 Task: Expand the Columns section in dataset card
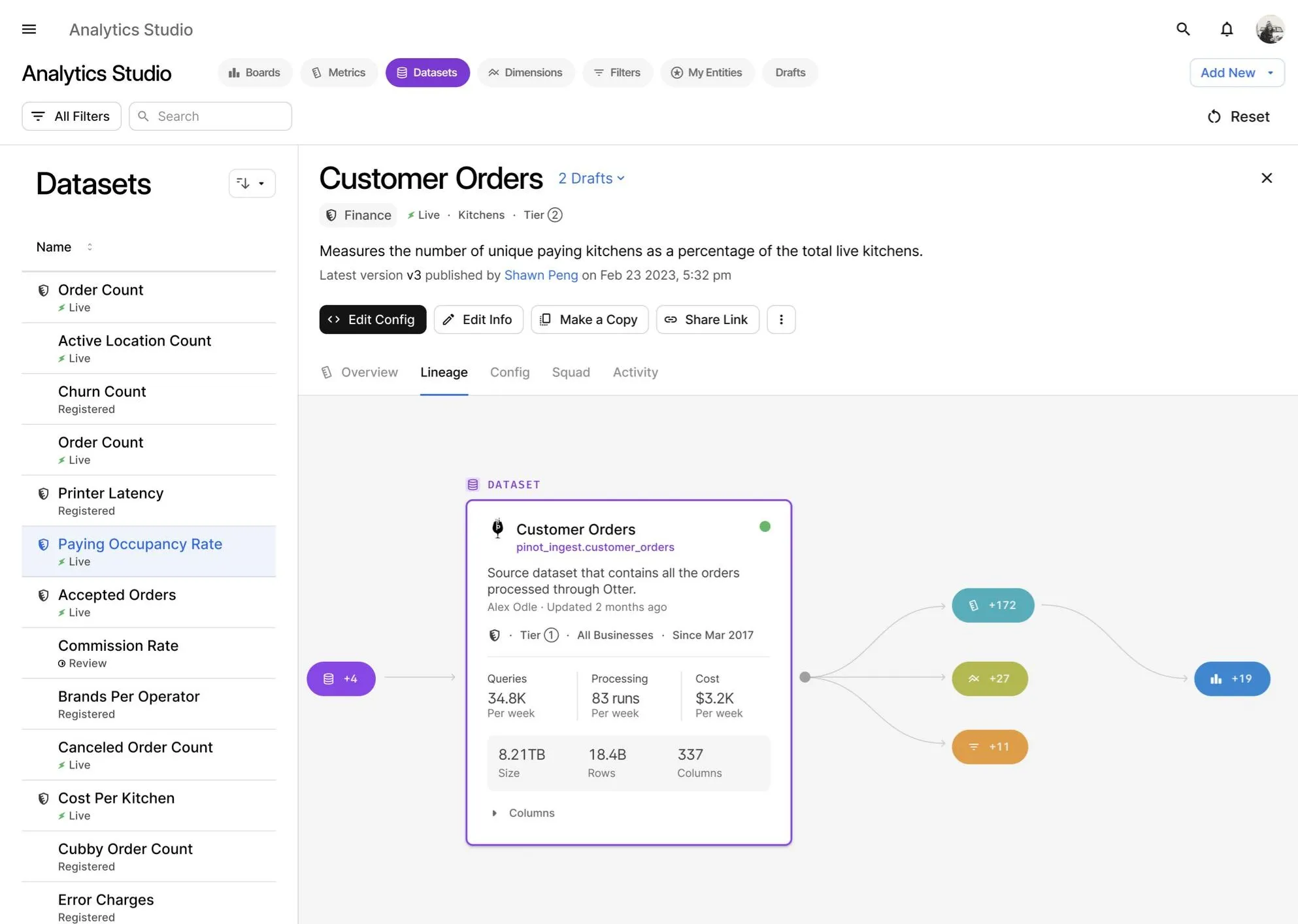523,813
